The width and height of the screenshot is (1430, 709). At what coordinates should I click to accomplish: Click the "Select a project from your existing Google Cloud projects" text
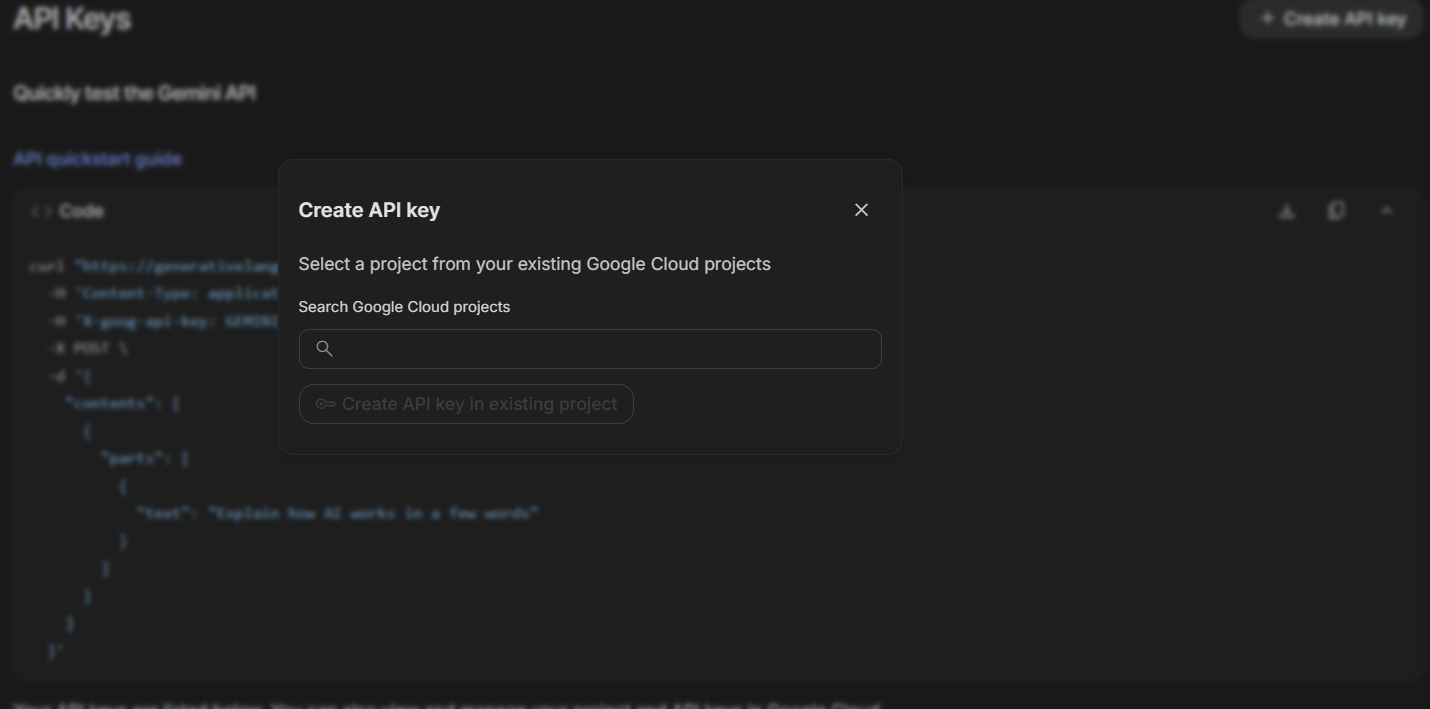point(534,264)
